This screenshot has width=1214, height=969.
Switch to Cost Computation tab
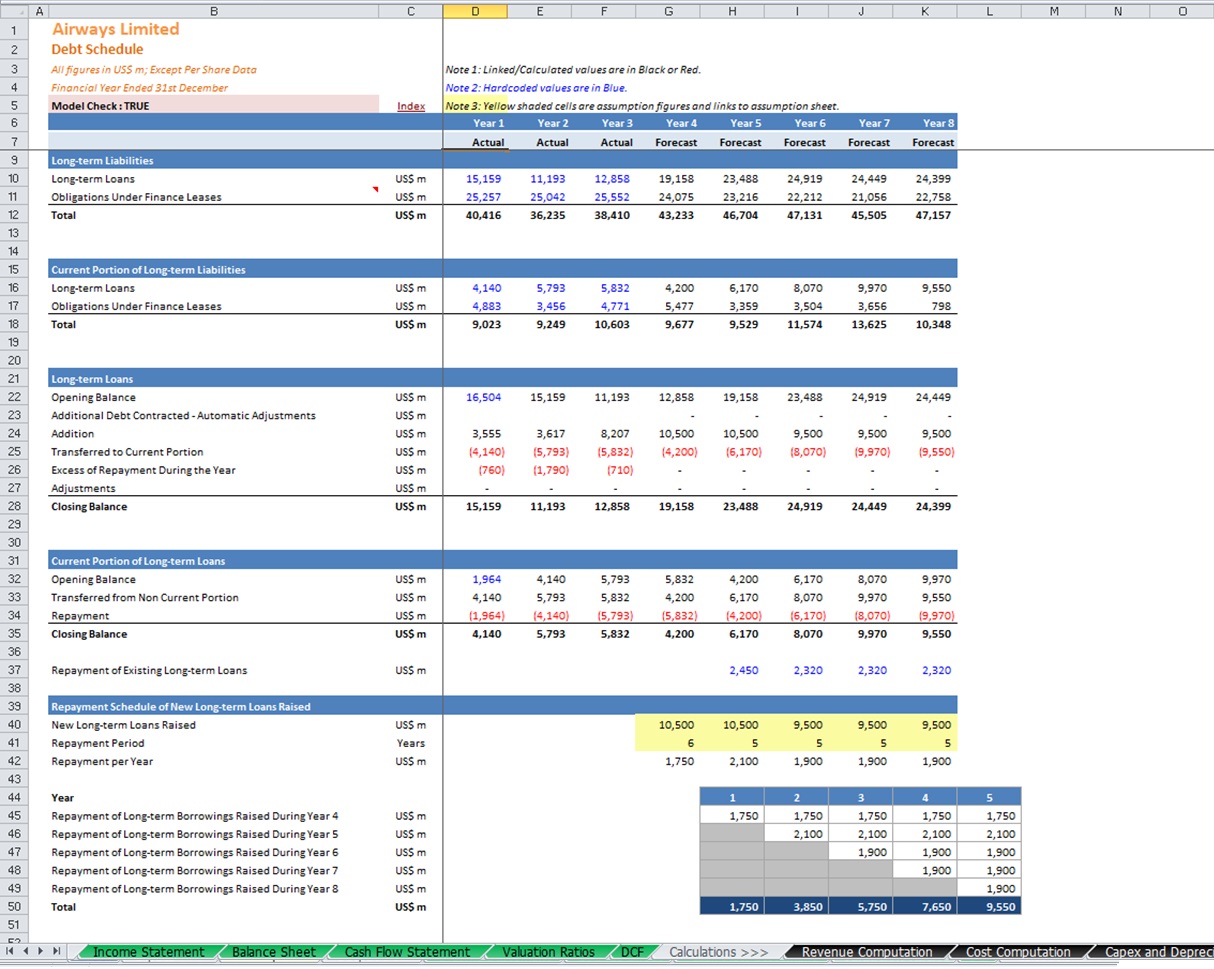(1018, 952)
